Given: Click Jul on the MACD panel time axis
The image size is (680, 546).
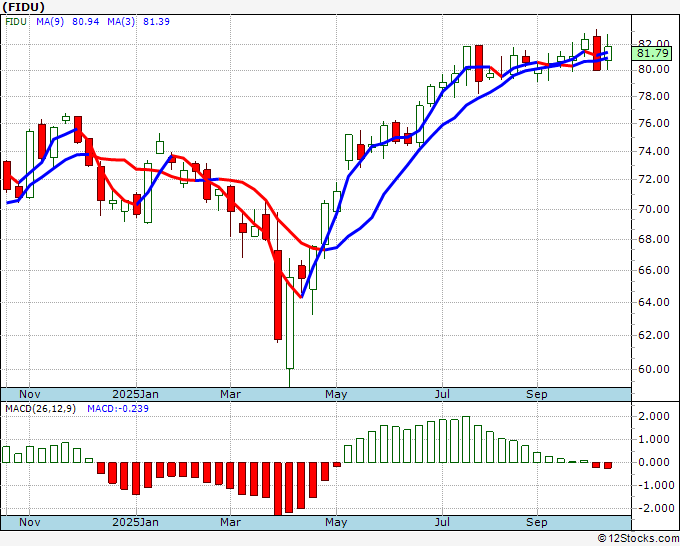Looking at the screenshot, I should click(x=442, y=522).
